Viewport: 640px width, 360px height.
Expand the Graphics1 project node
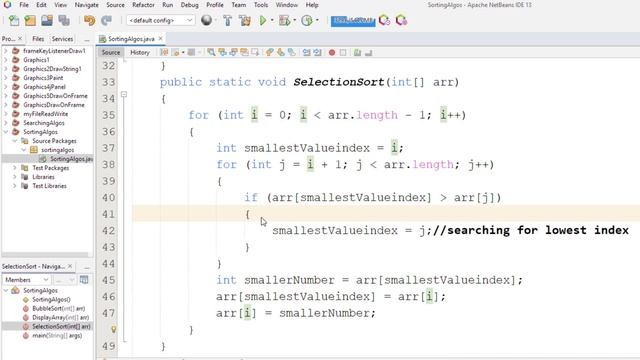coord(6,60)
